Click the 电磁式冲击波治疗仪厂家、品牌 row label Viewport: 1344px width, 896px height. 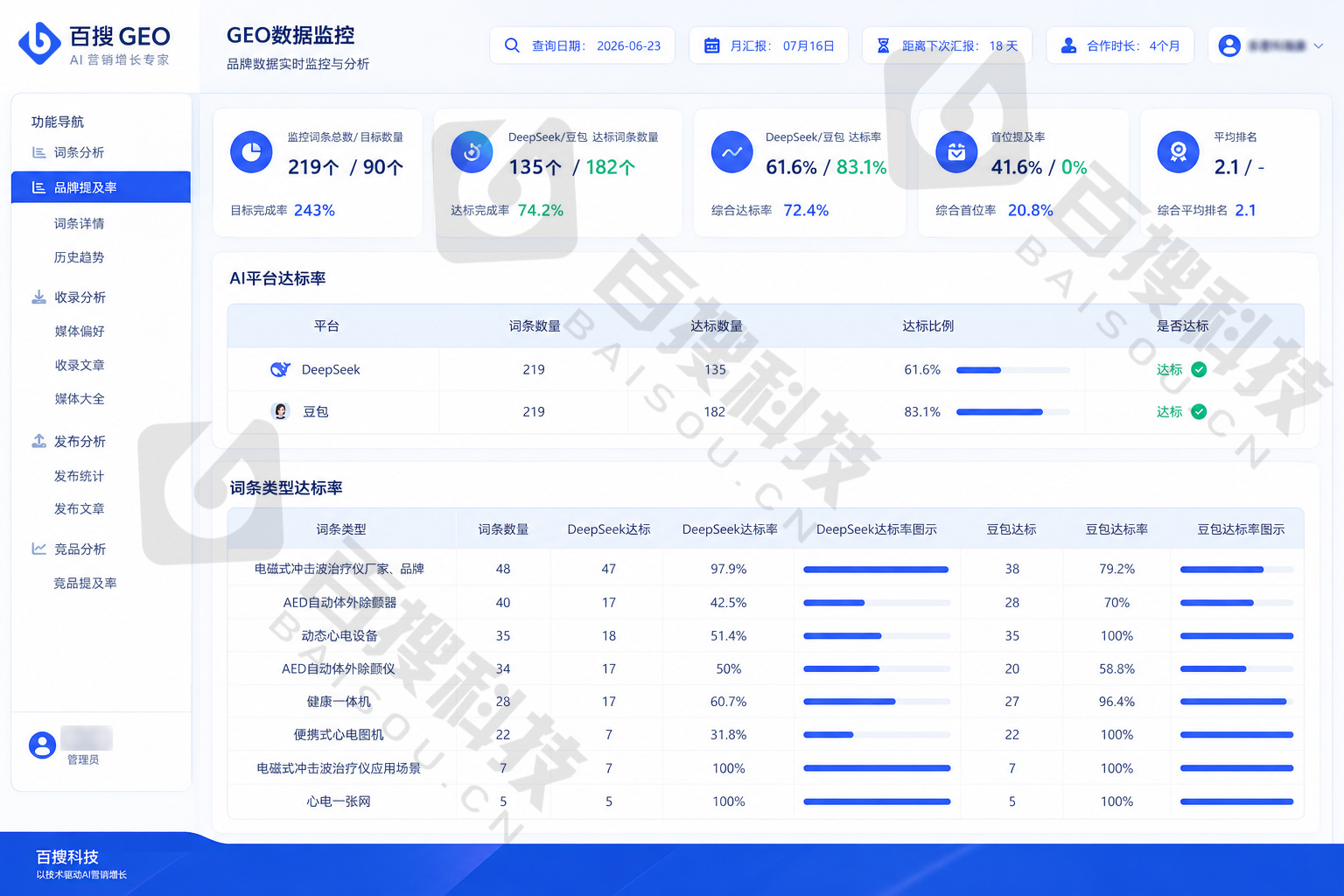[339, 569]
